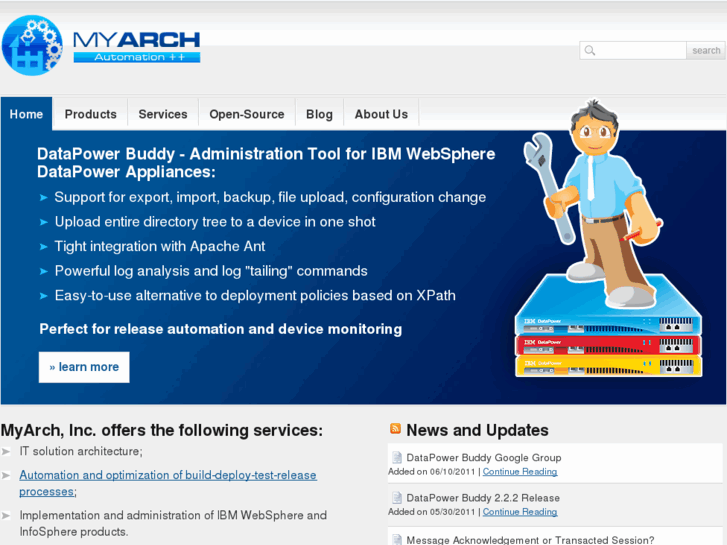
Task: Click the » learn more button
Action: click(84, 367)
